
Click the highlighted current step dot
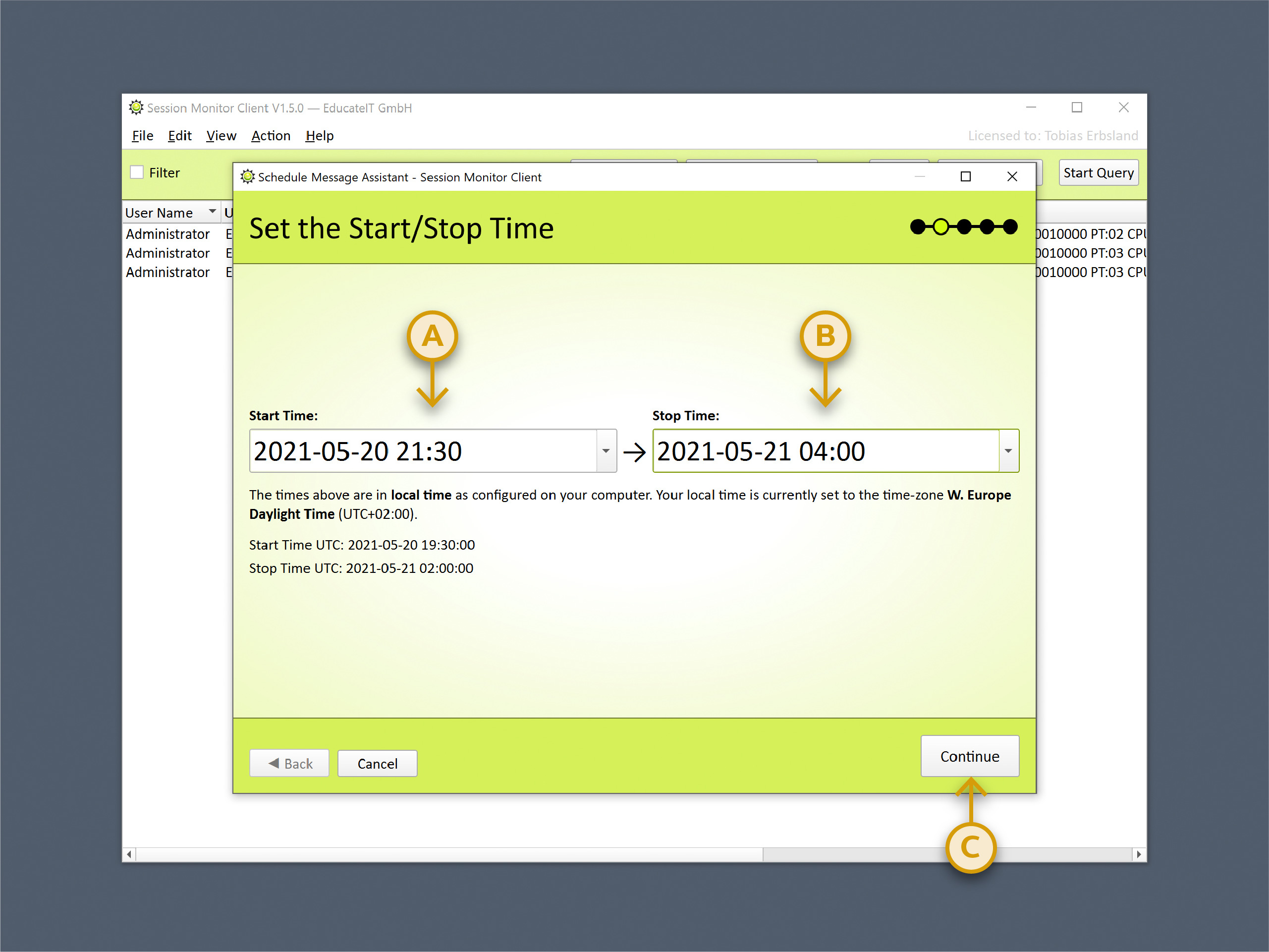[942, 226]
